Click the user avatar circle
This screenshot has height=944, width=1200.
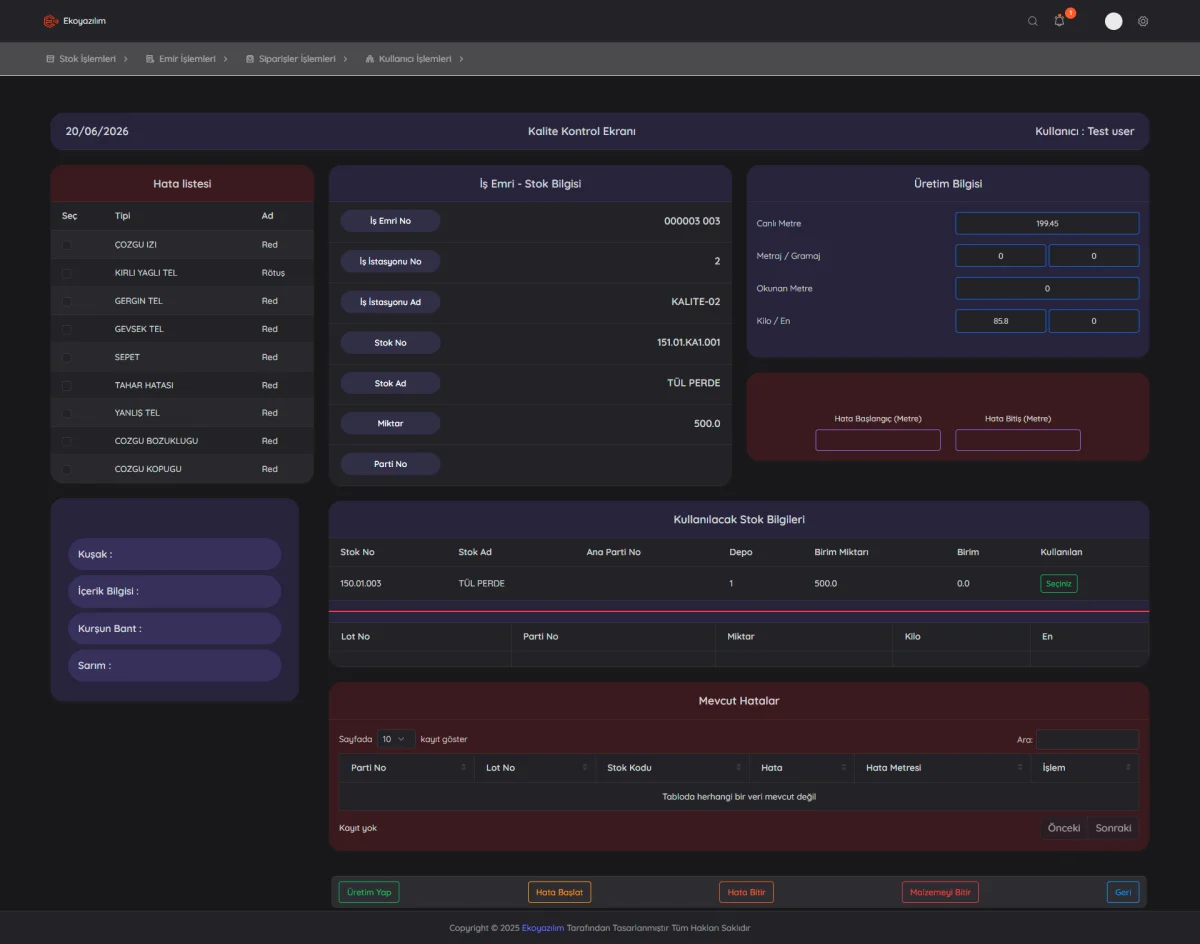pyautogui.click(x=1113, y=21)
